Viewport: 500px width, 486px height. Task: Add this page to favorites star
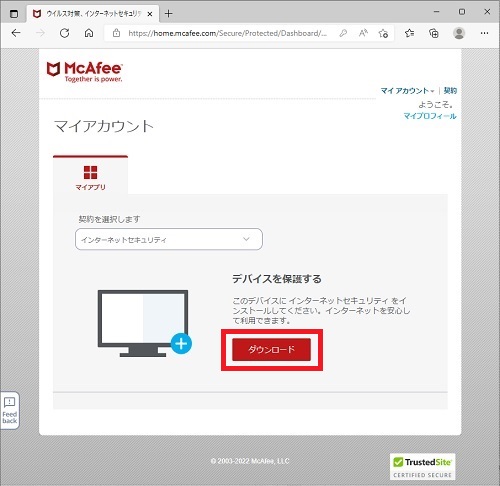click(x=383, y=33)
